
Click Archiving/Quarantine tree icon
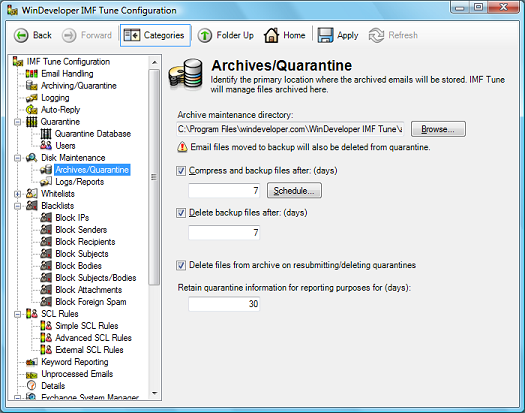coord(32,86)
